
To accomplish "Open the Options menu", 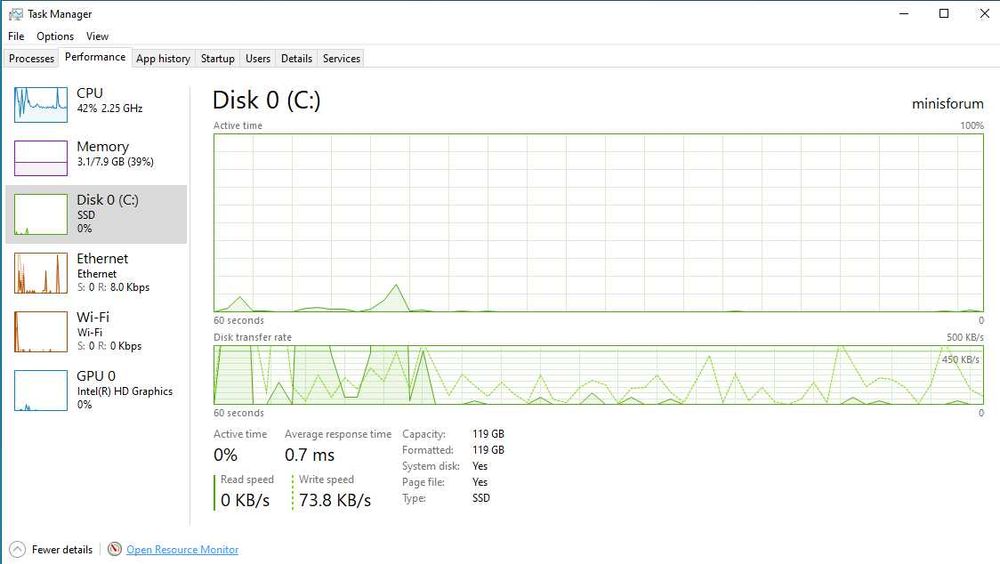I will click(x=55, y=36).
